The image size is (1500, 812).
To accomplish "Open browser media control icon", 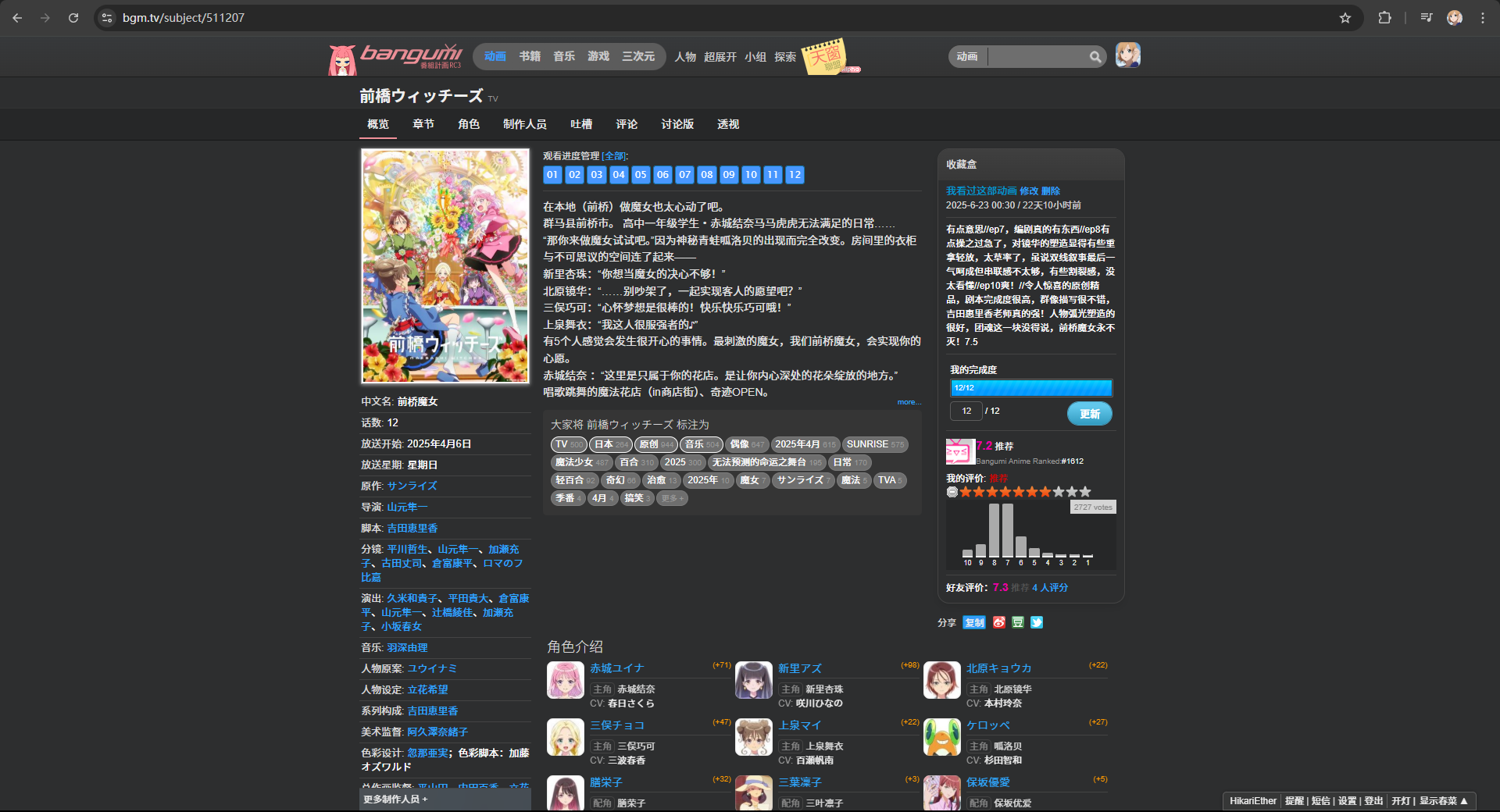I will pyautogui.click(x=1427, y=18).
